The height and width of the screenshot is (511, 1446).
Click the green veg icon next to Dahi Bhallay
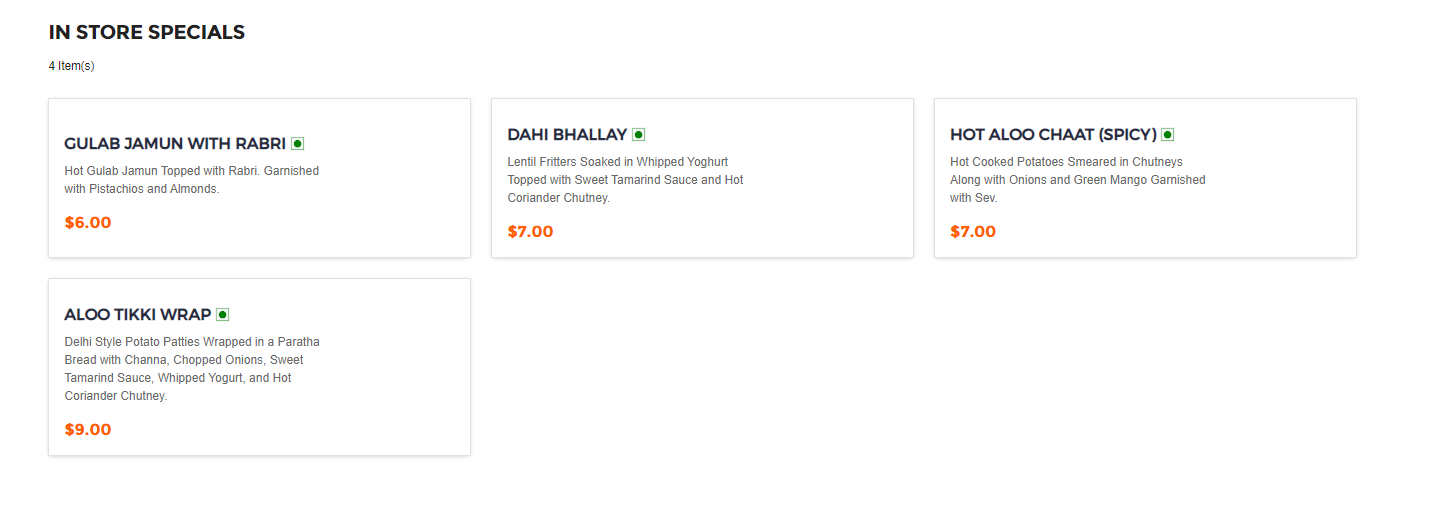tap(638, 135)
